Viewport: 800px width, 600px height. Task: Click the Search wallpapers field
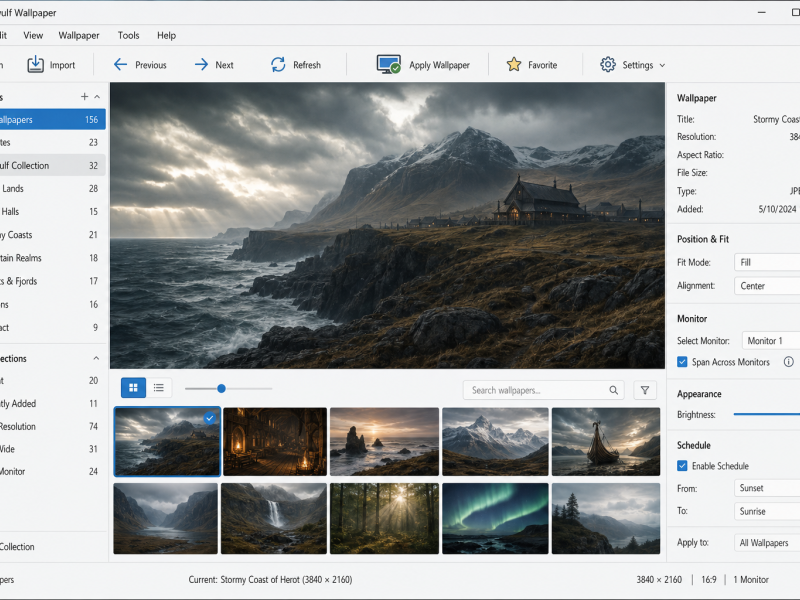point(545,390)
